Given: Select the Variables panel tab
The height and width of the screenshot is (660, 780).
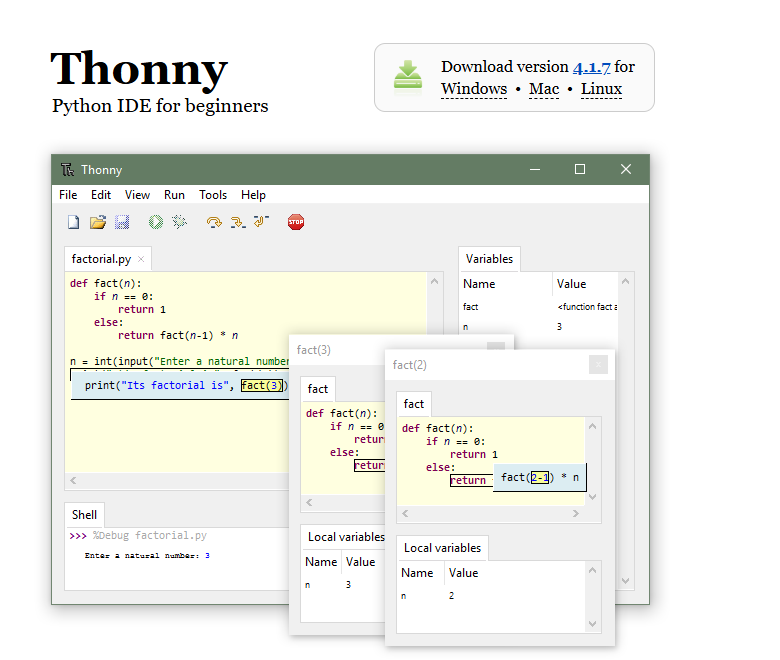Looking at the screenshot, I should [489, 259].
